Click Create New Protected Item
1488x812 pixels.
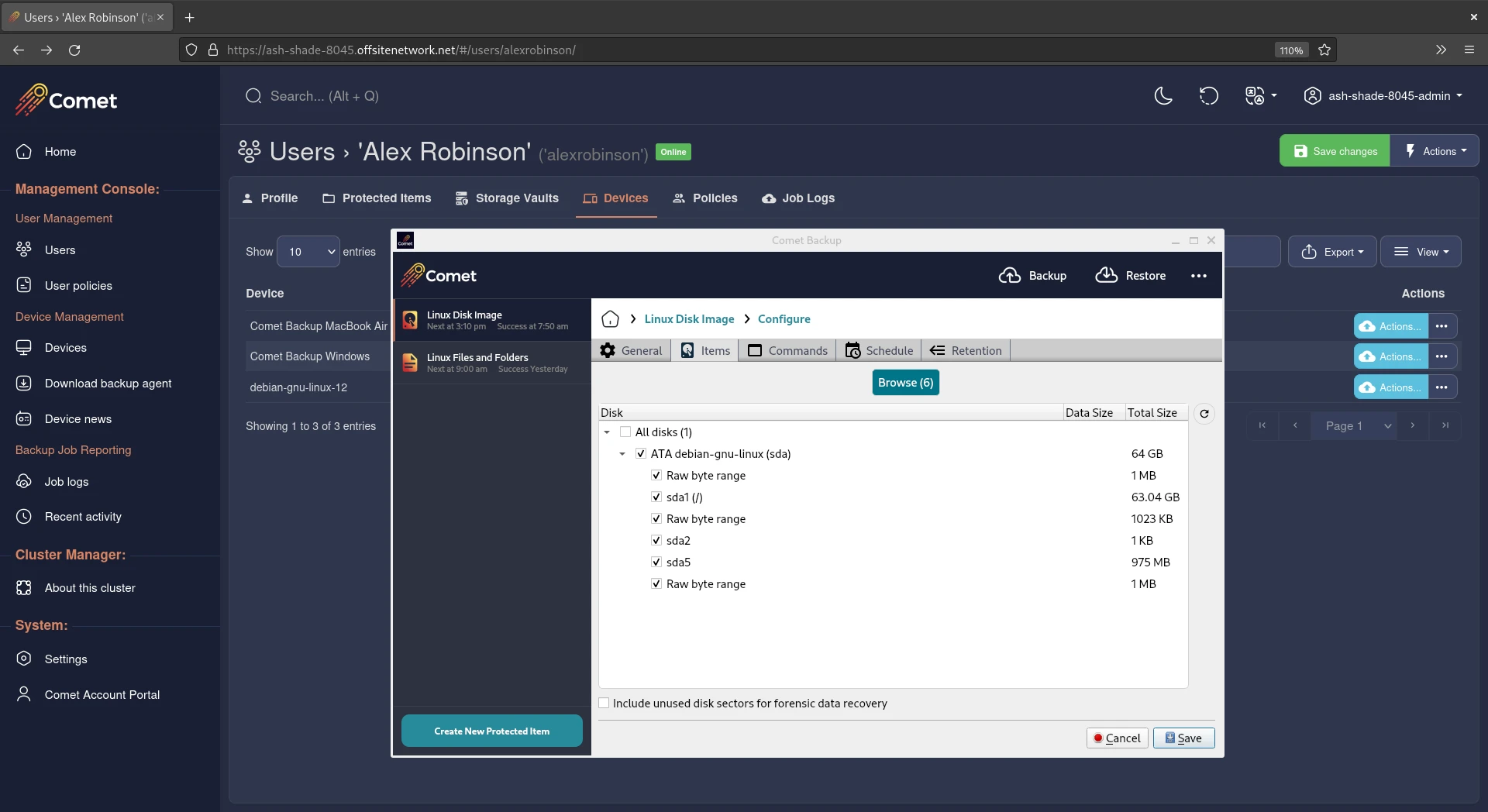tap(491, 731)
